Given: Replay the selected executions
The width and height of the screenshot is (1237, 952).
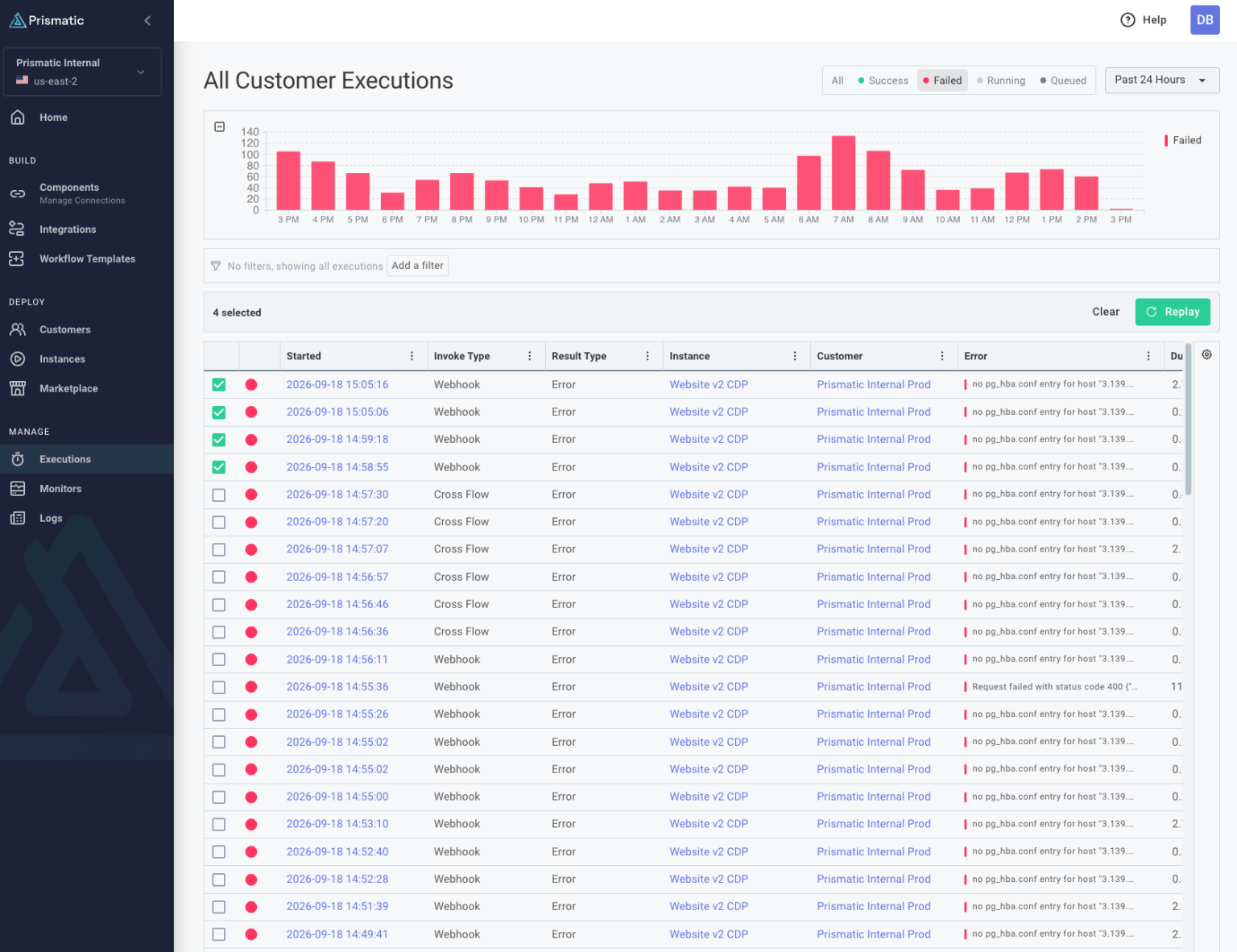Looking at the screenshot, I should pyautogui.click(x=1173, y=312).
